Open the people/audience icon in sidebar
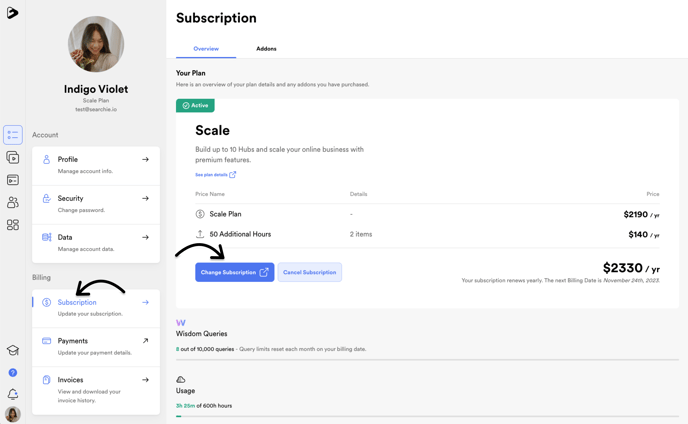 click(13, 202)
